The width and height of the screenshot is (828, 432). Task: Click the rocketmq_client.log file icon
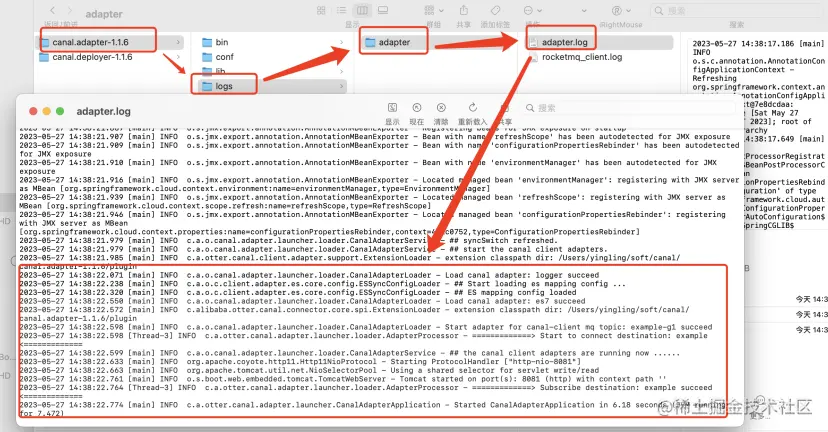[x=533, y=57]
